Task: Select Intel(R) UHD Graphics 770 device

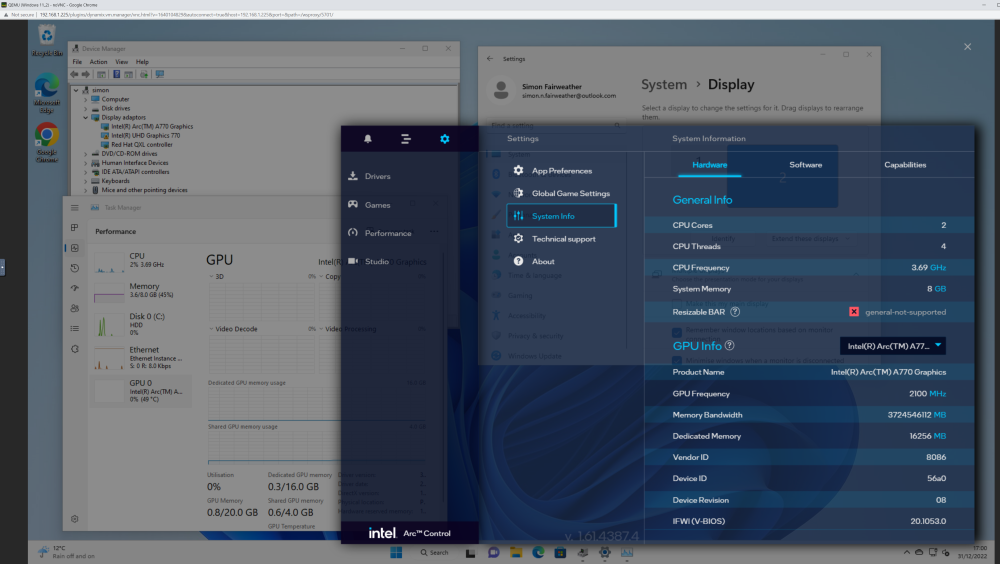Action: [x=145, y=135]
